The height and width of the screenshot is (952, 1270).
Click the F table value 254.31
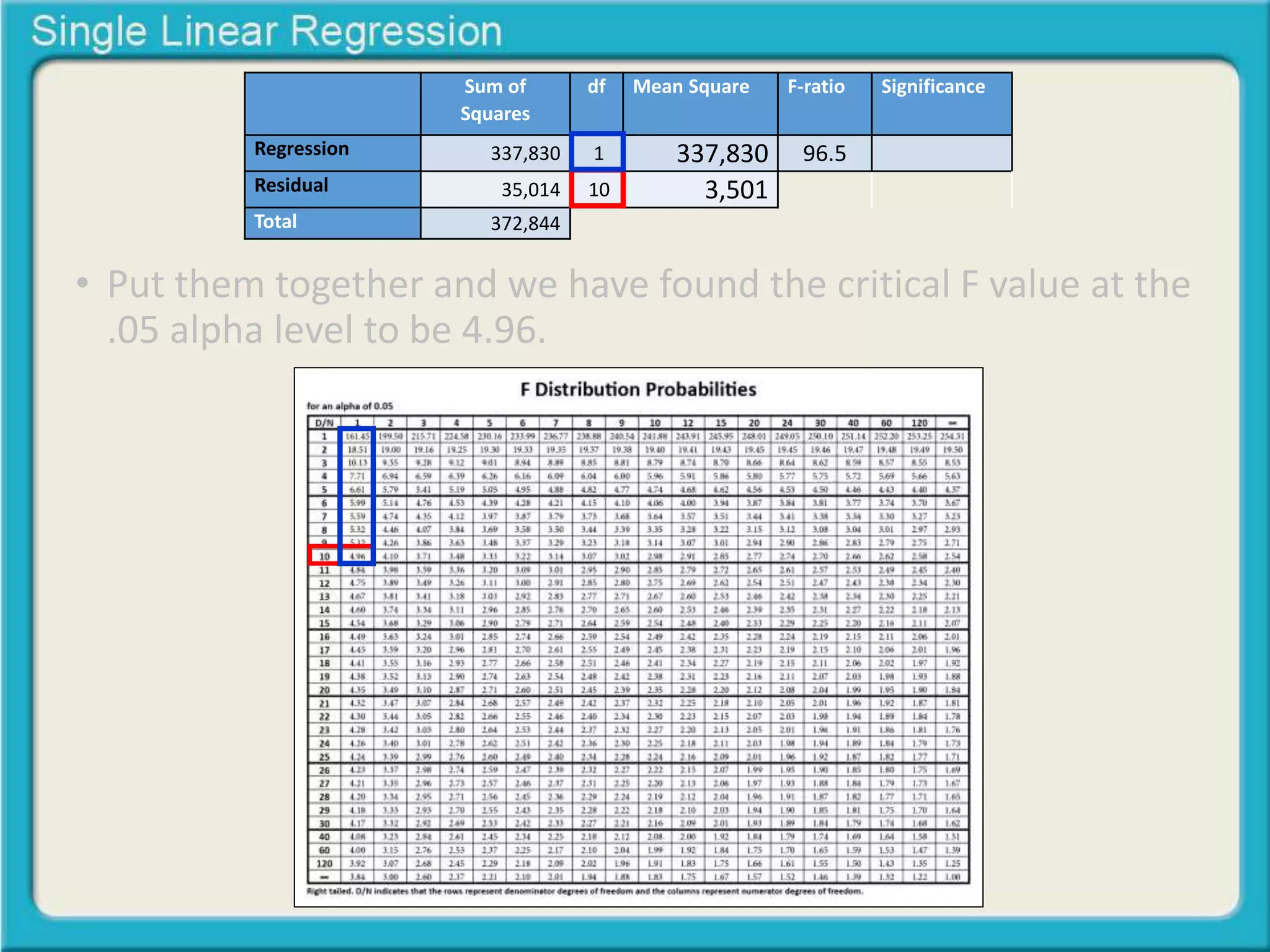click(x=953, y=436)
